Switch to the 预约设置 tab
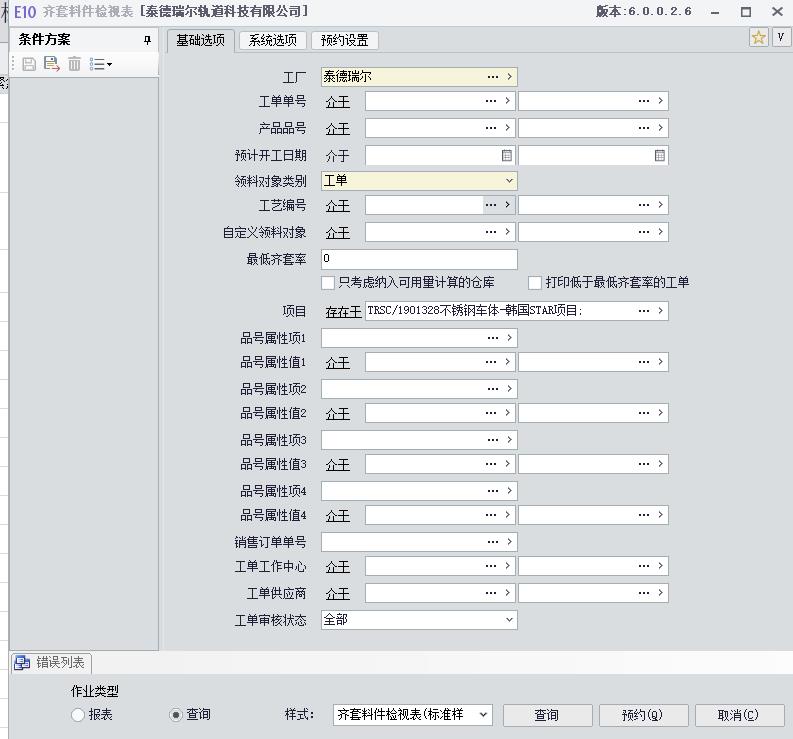Image resolution: width=793 pixels, height=739 pixels. (344, 40)
